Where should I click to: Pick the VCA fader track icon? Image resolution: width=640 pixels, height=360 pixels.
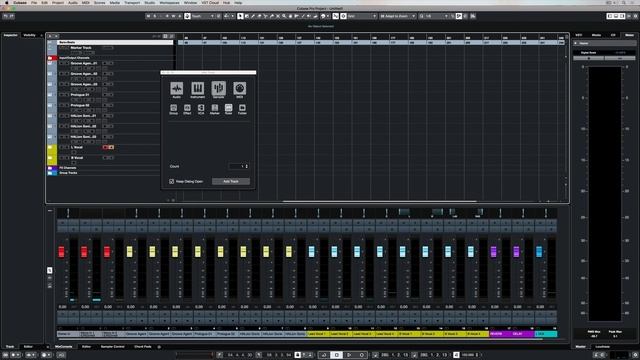201,108
